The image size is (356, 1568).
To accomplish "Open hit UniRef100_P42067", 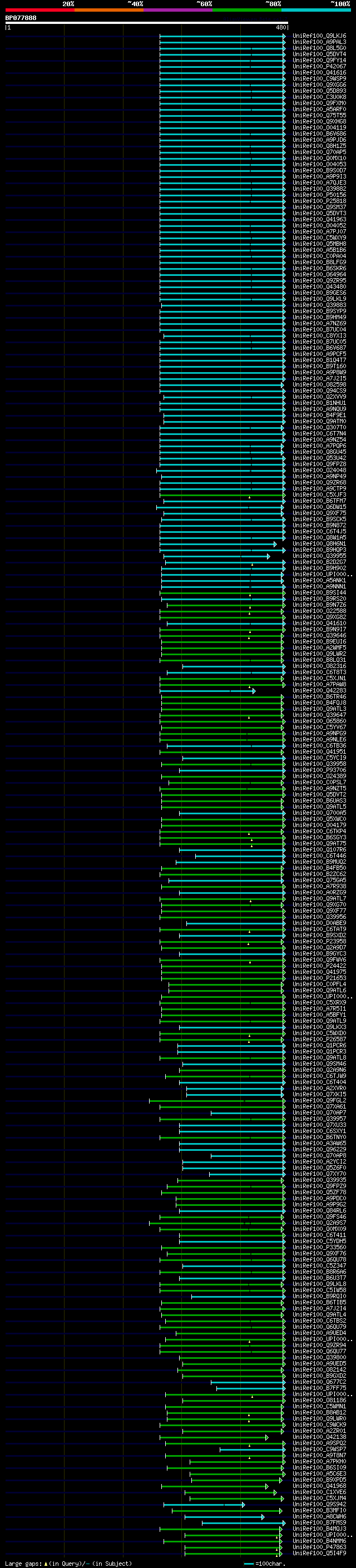I will [x=319, y=66].
